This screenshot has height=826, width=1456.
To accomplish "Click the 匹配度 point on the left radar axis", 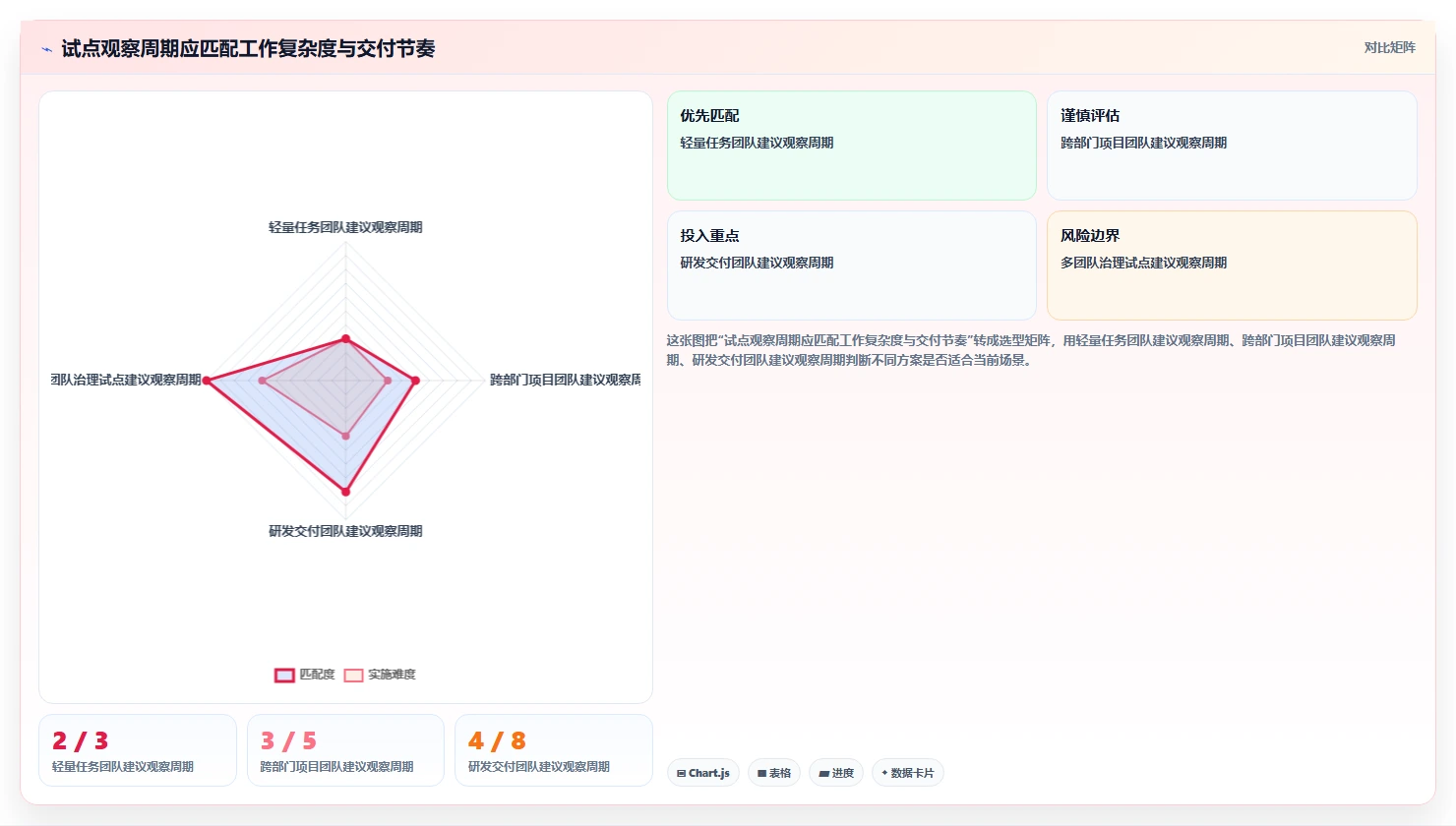I will coord(207,381).
